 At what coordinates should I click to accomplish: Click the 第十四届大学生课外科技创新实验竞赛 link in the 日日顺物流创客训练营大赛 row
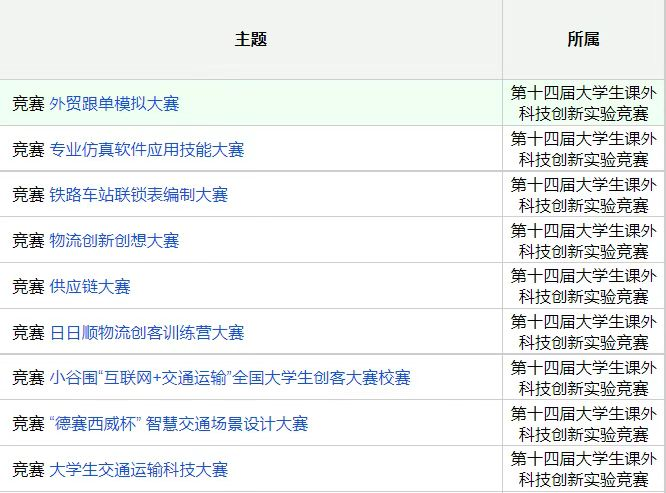click(583, 332)
